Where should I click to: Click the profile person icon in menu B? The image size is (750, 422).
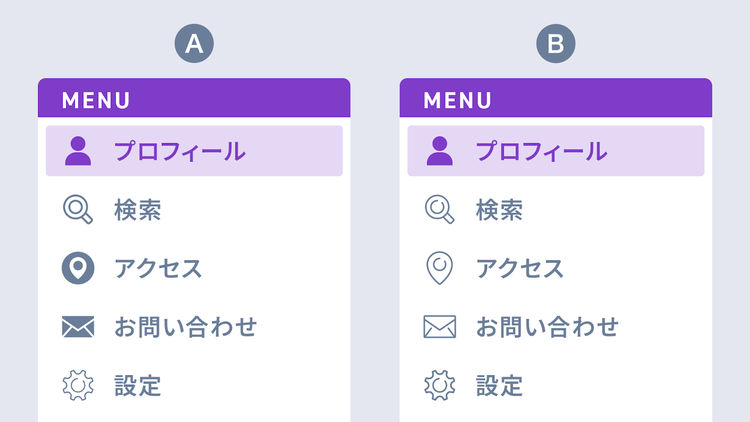(440, 151)
